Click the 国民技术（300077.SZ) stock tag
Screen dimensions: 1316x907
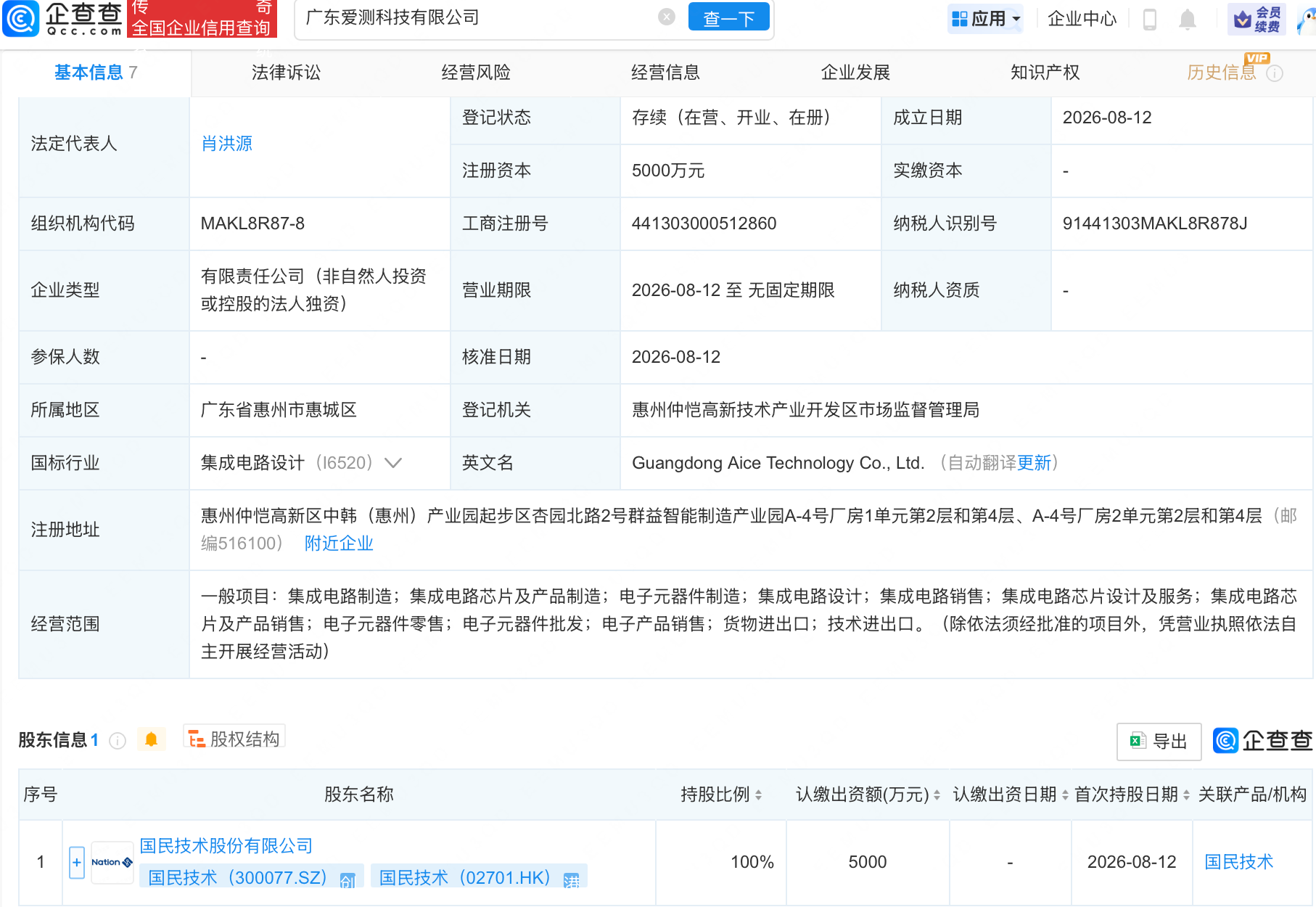point(251,878)
